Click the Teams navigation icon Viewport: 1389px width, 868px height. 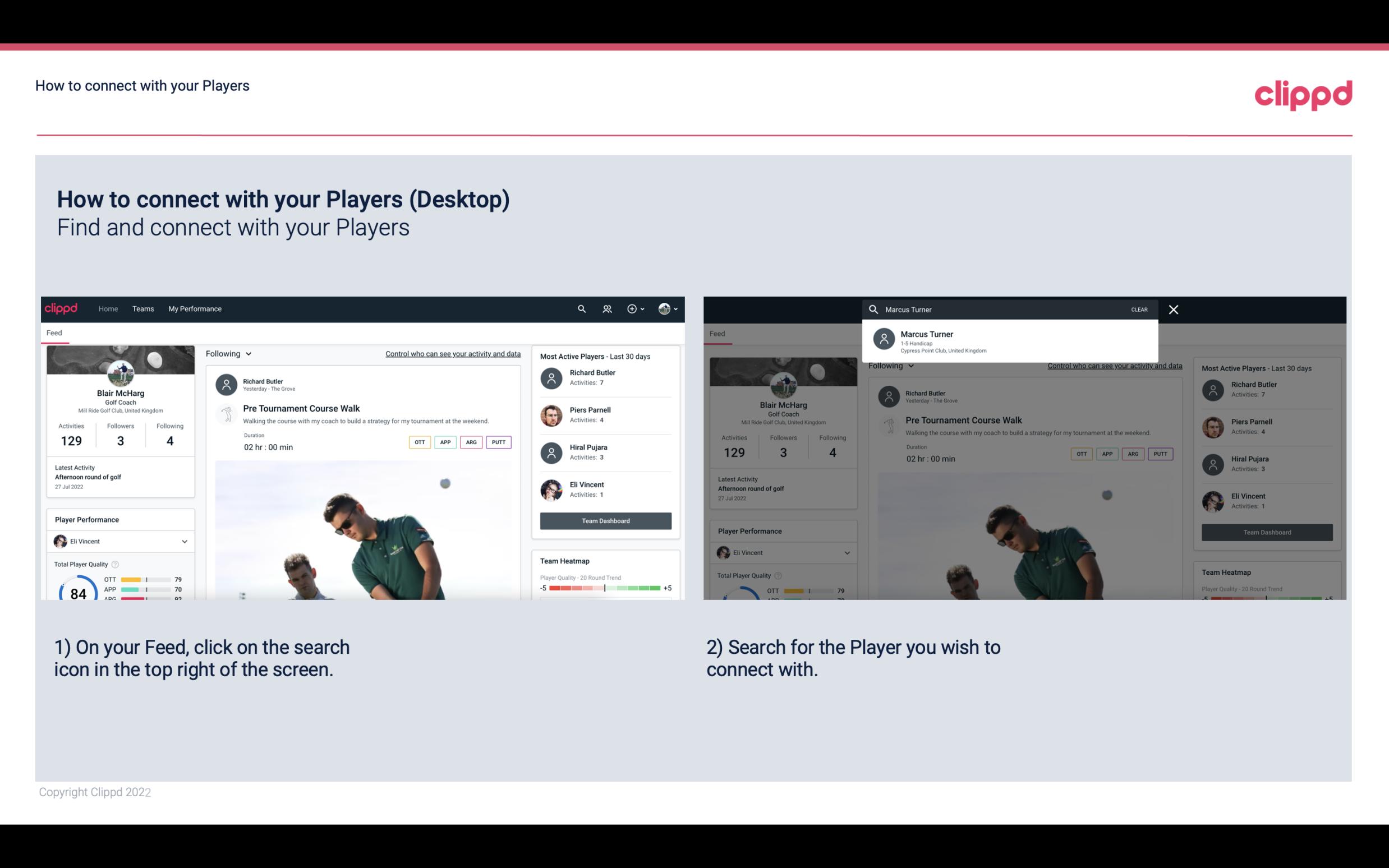pyautogui.click(x=143, y=308)
